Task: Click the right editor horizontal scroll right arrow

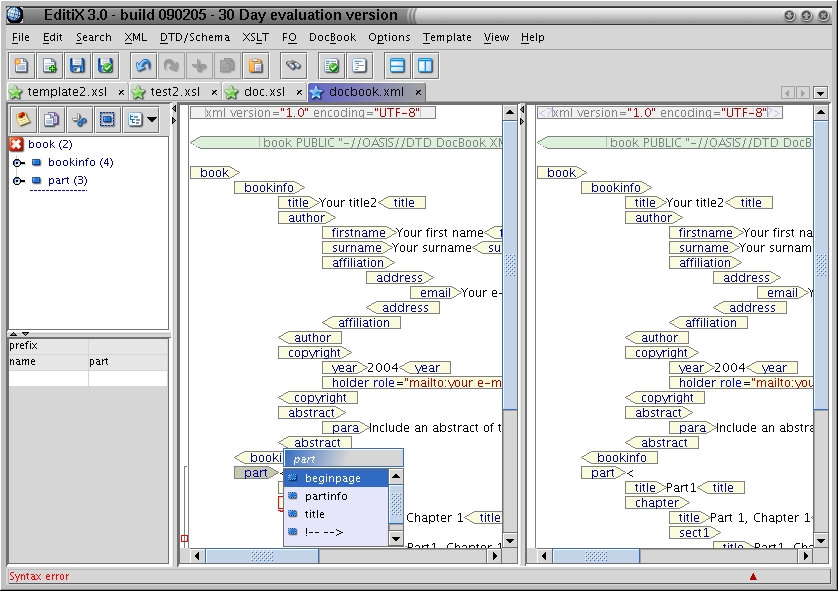Action: [x=805, y=556]
